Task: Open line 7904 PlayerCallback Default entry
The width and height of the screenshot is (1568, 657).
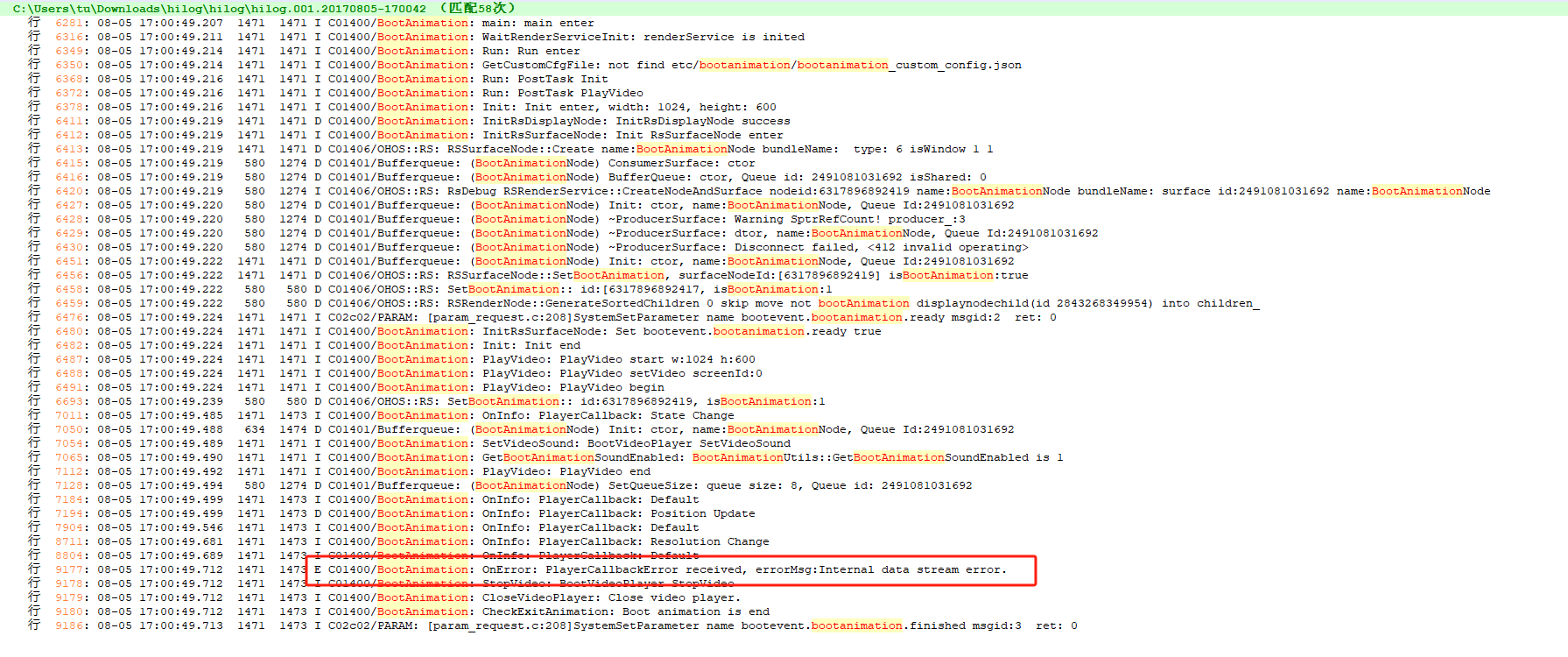Action: pos(363,527)
